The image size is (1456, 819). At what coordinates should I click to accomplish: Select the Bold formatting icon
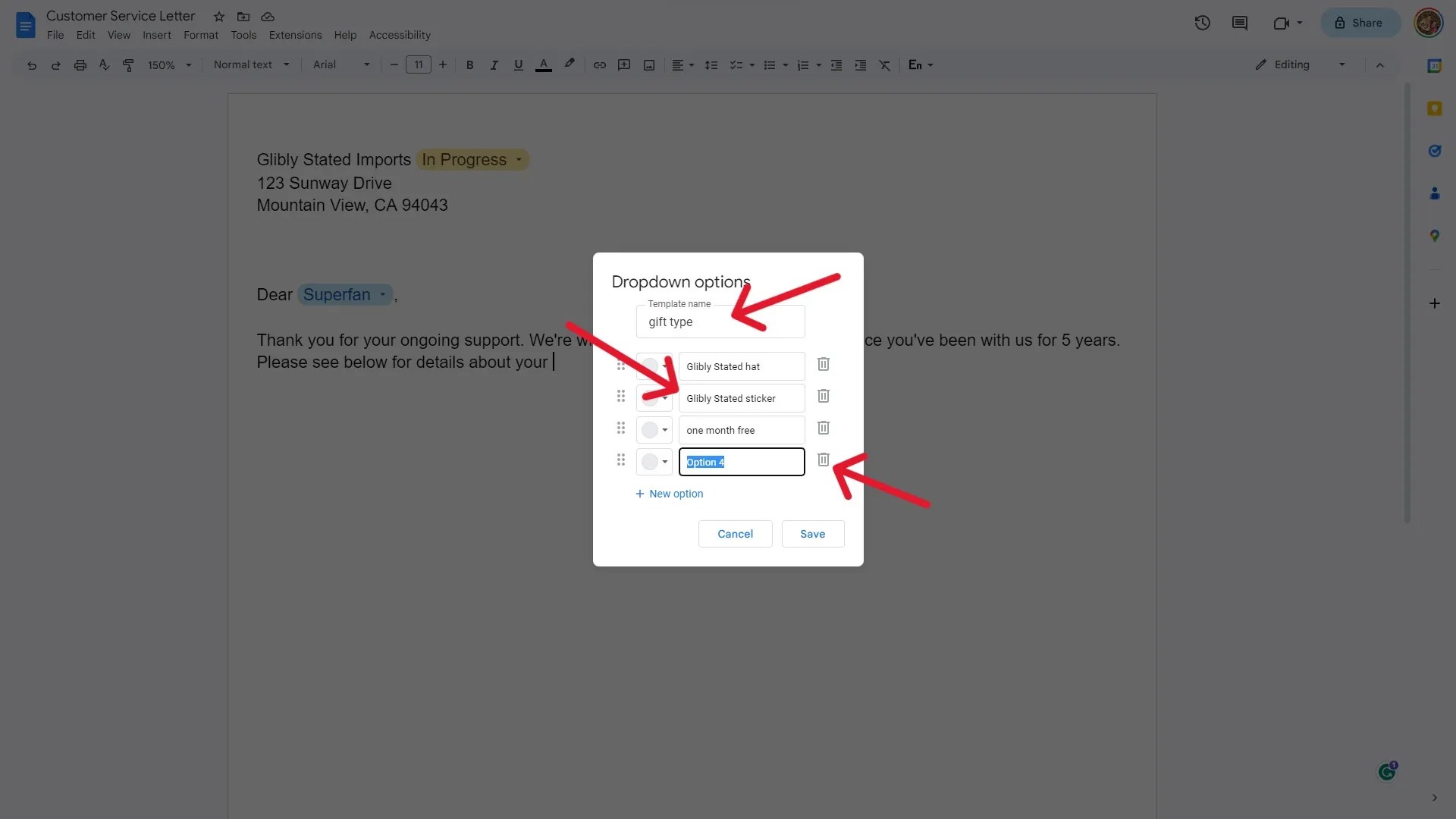[x=470, y=65]
